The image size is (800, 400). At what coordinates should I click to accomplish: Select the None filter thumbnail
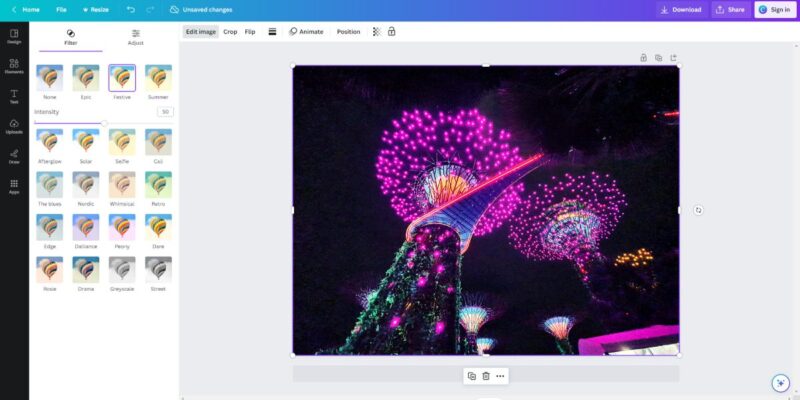pyautogui.click(x=49, y=78)
